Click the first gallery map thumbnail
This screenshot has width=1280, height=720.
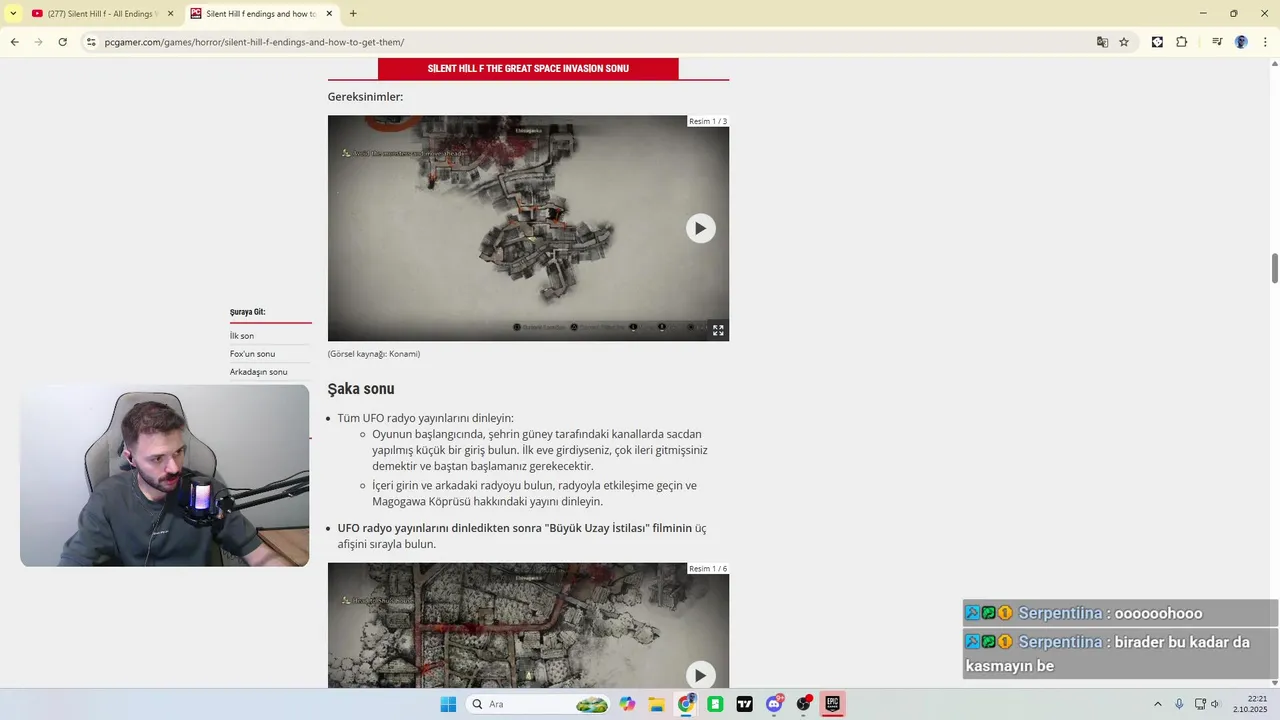click(528, 228)
